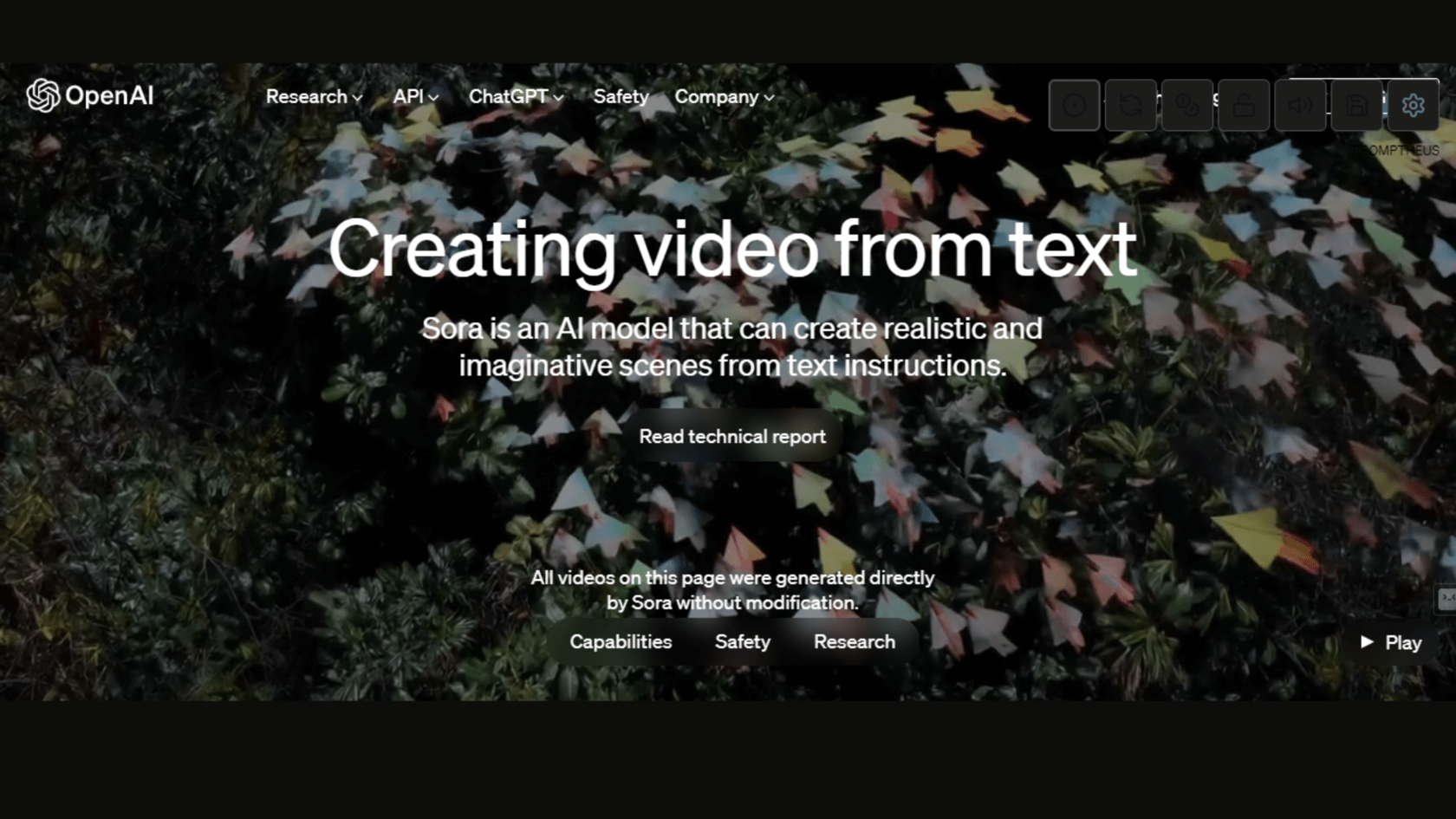Click the Read technical report button
The image size is (1456, 819).
click(732, 436)
